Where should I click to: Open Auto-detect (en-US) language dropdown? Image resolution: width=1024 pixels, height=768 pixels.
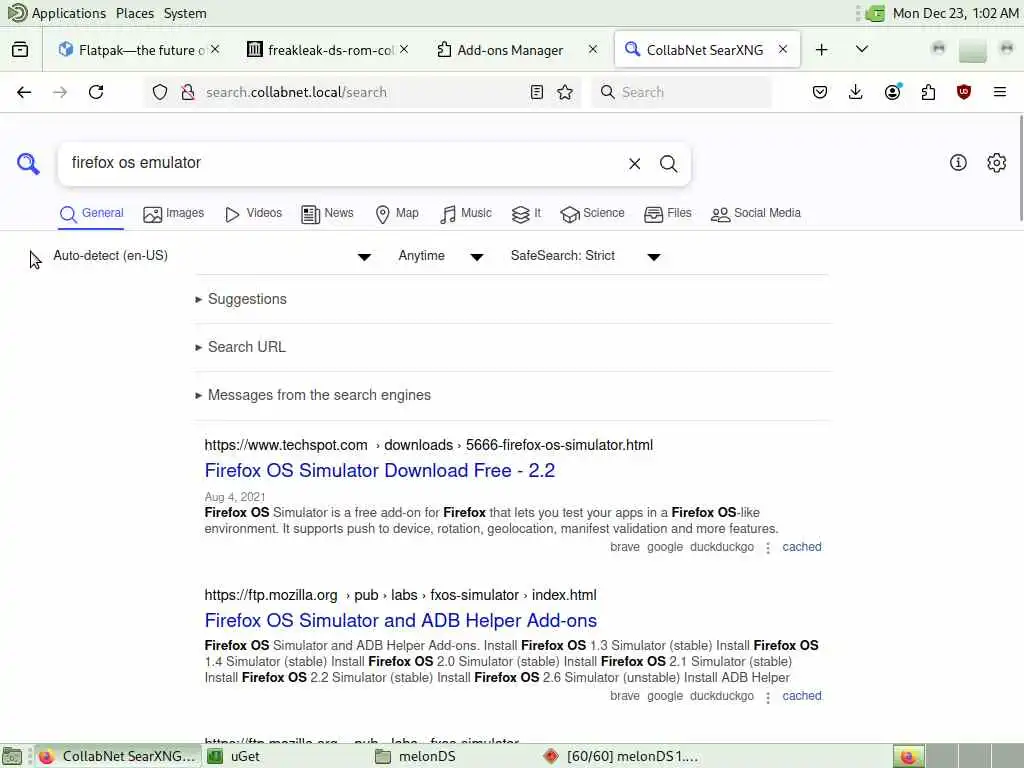point(212,256)
